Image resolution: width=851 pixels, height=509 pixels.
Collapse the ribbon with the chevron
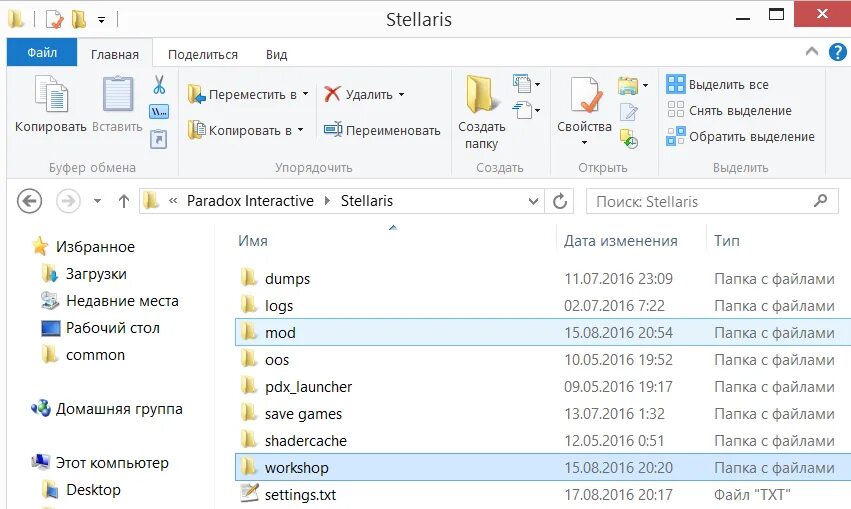pos(812,52)
